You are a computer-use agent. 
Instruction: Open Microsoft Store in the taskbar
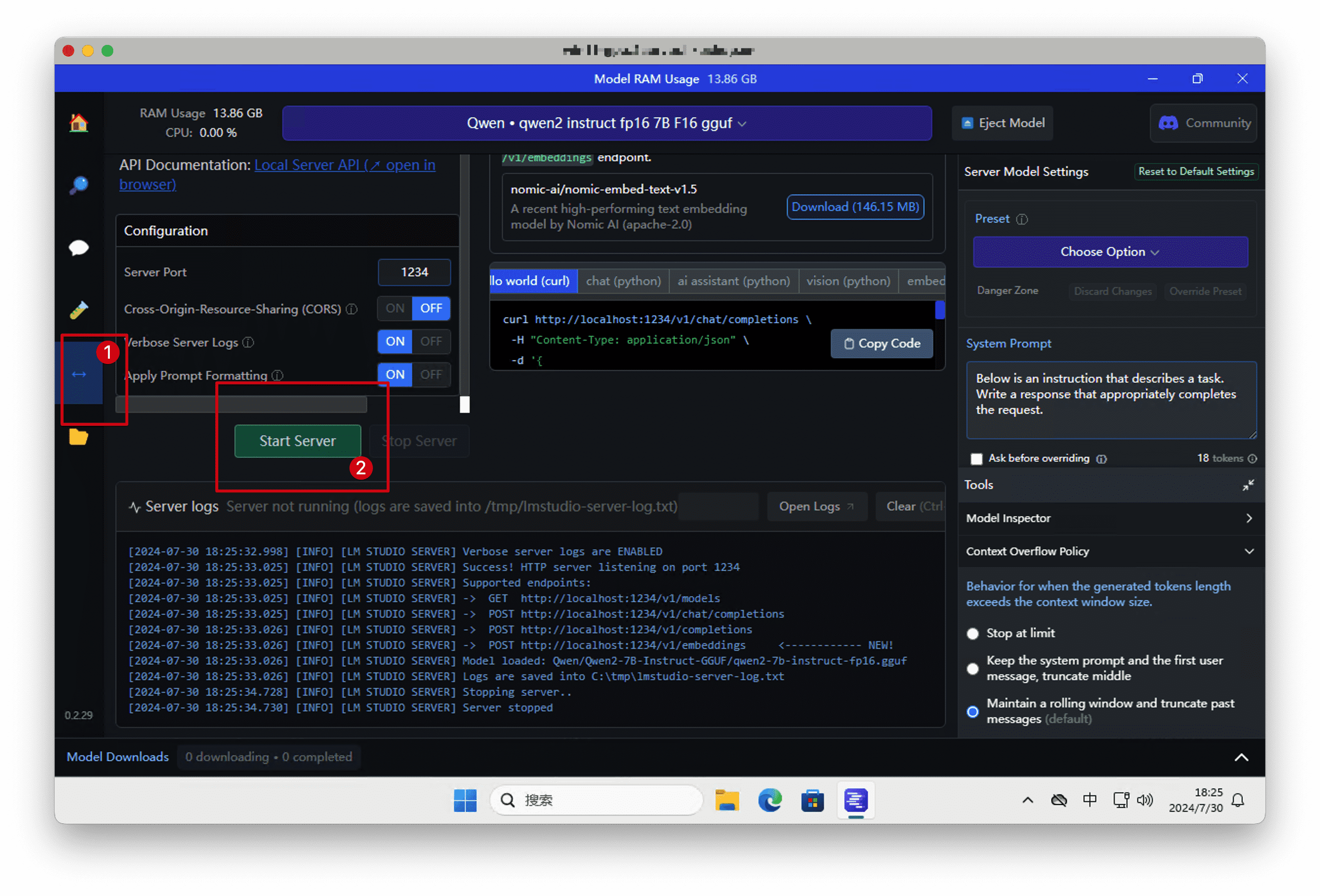coord(812,801)
